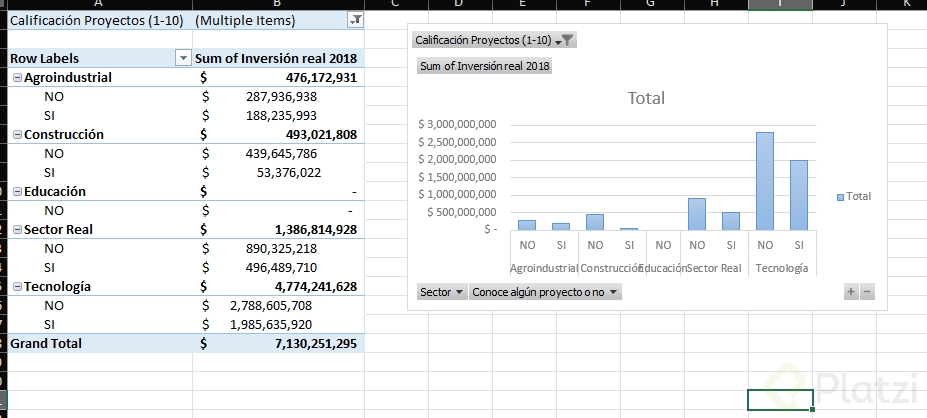Collapse the Sector Real group

(17, 229)
